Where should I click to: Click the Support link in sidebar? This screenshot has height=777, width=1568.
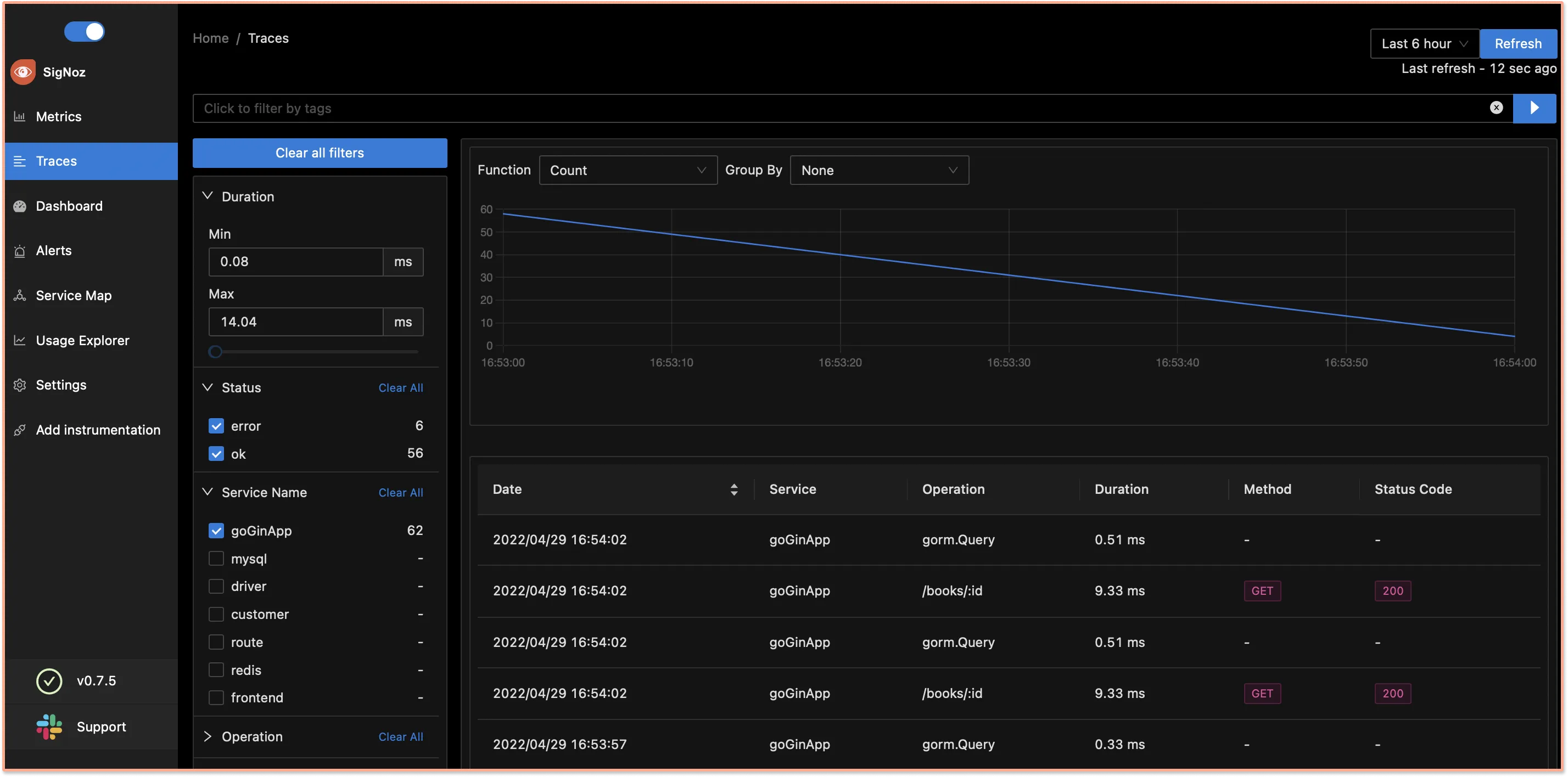click(101, 727)
